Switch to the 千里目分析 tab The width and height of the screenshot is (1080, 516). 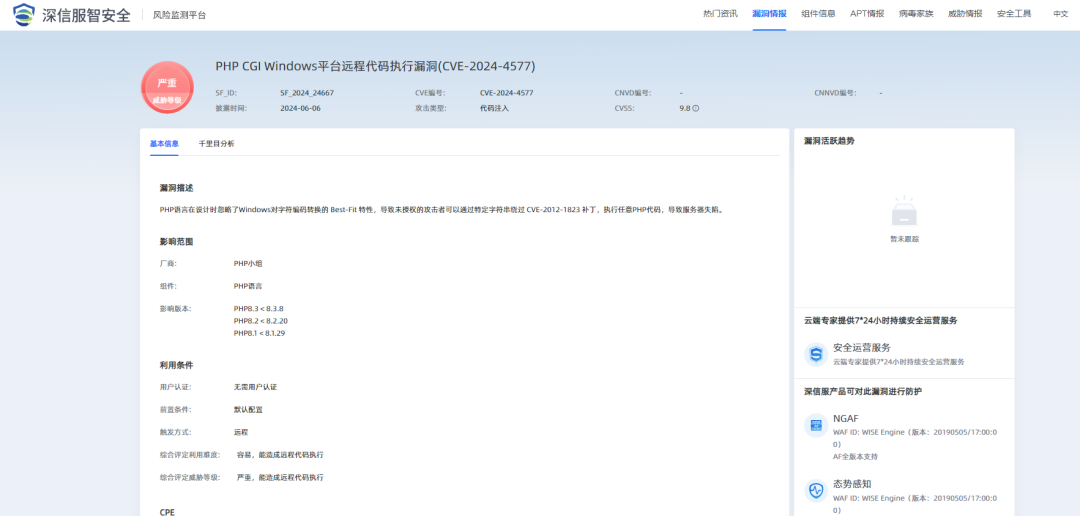[216, 144]
